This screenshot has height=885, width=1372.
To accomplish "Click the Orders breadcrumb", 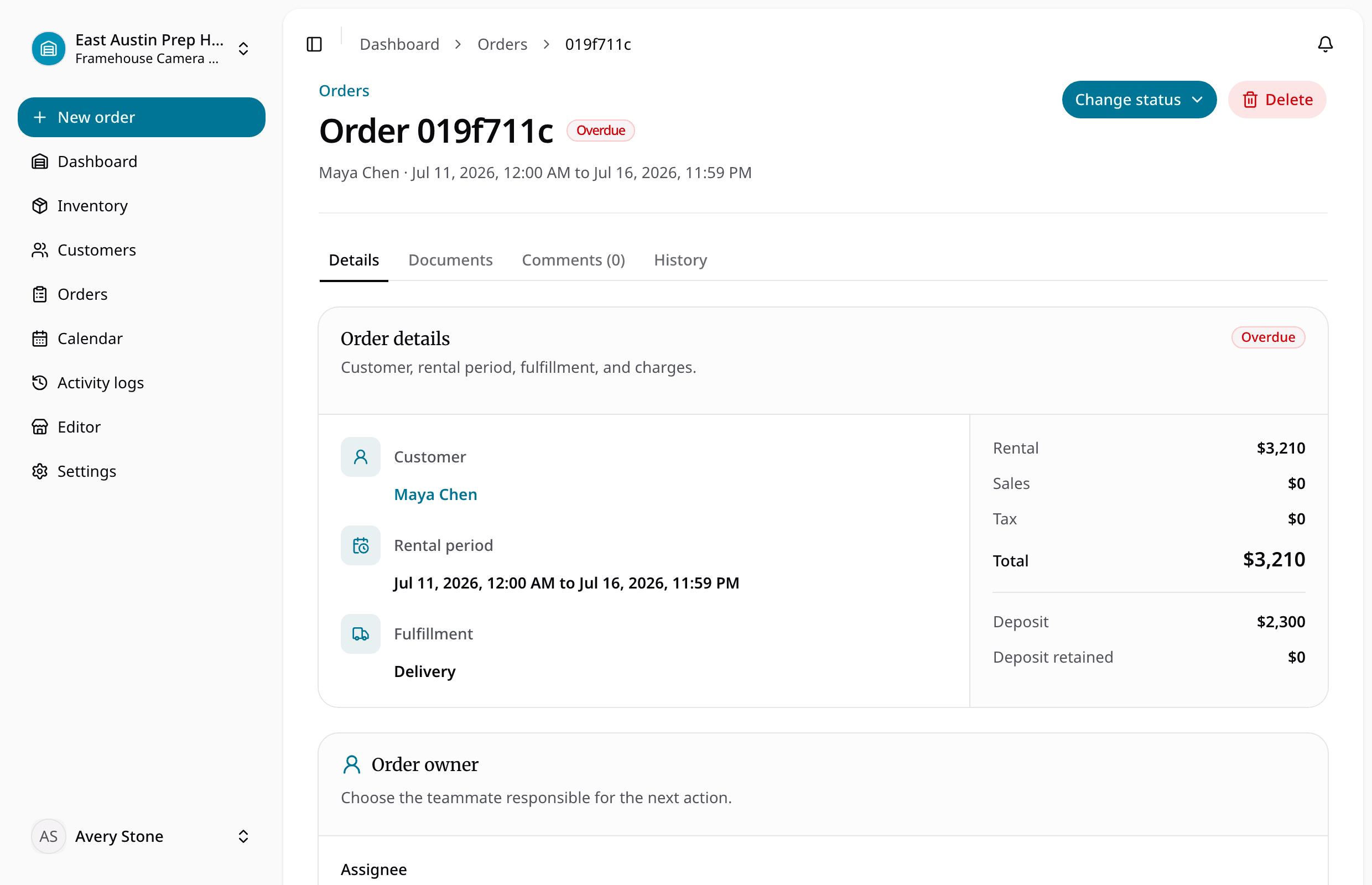I will (502, 44).
